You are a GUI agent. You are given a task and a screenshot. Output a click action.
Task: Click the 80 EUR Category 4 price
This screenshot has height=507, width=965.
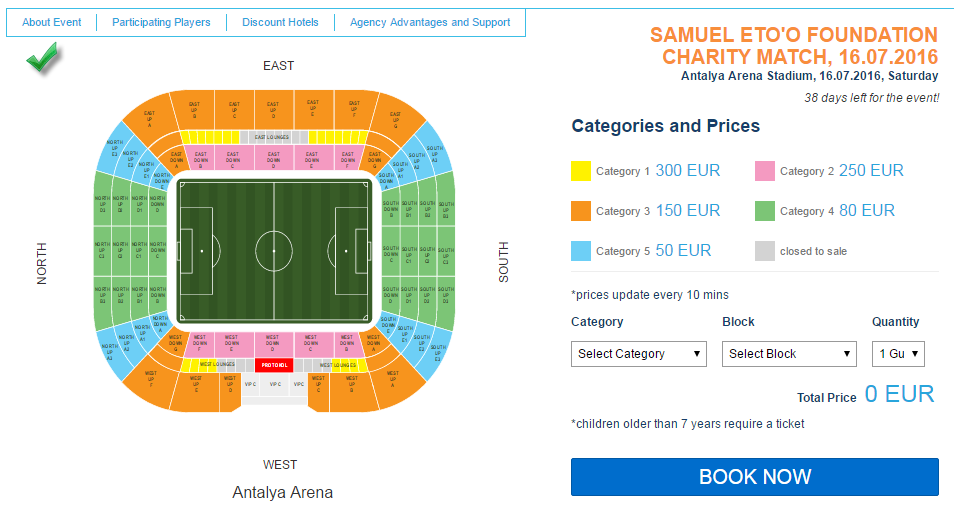867,210
